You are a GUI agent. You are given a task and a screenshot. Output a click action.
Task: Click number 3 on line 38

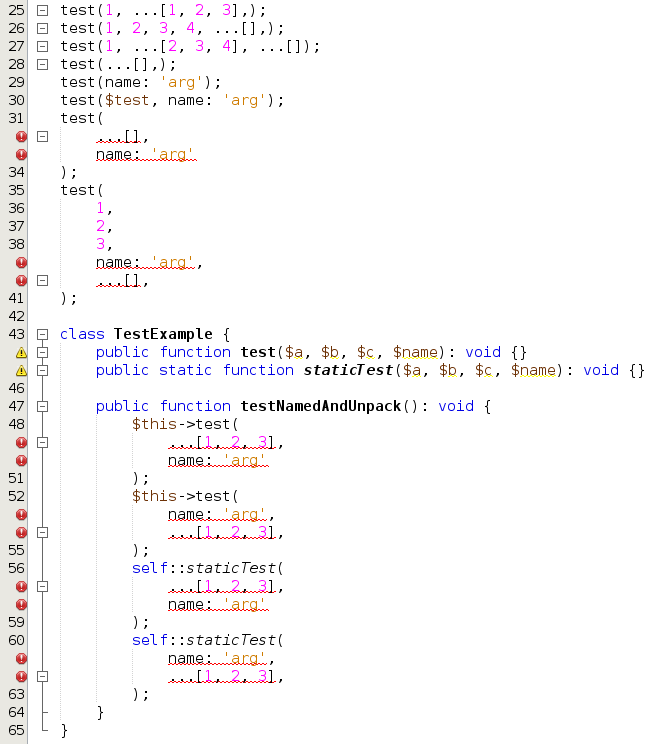point(100,244)
